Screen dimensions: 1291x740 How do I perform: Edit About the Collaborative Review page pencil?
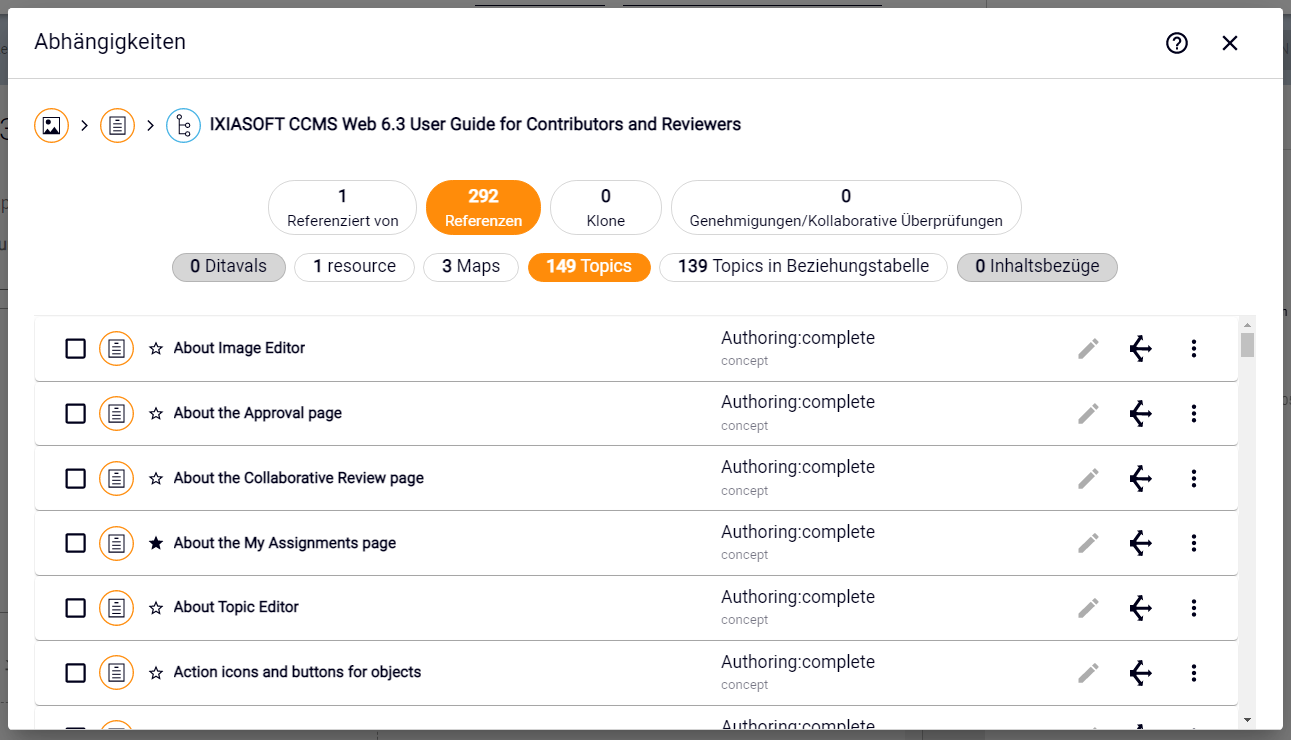tap(1088, 479)
